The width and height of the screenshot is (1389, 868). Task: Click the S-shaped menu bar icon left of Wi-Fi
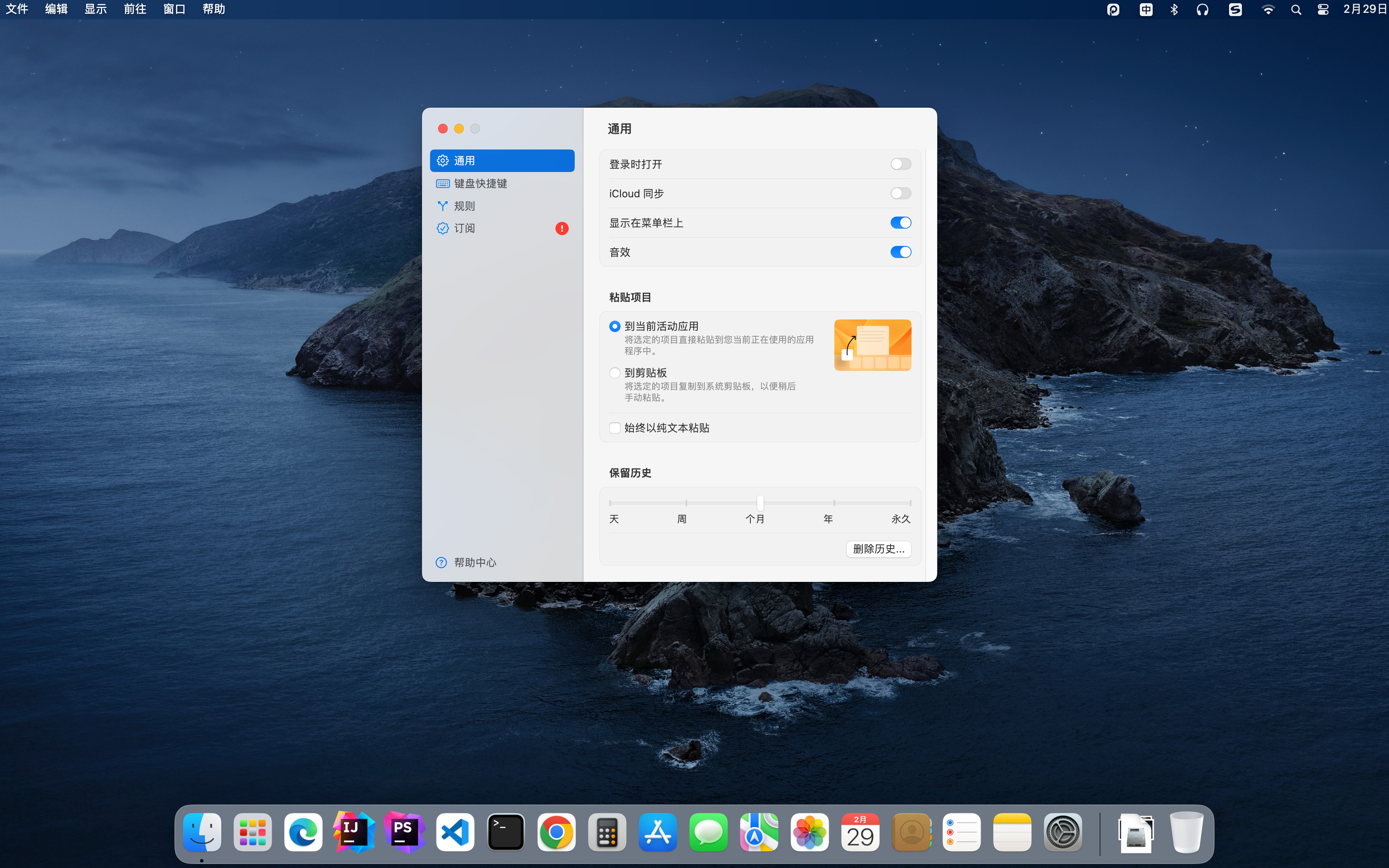1235,10
